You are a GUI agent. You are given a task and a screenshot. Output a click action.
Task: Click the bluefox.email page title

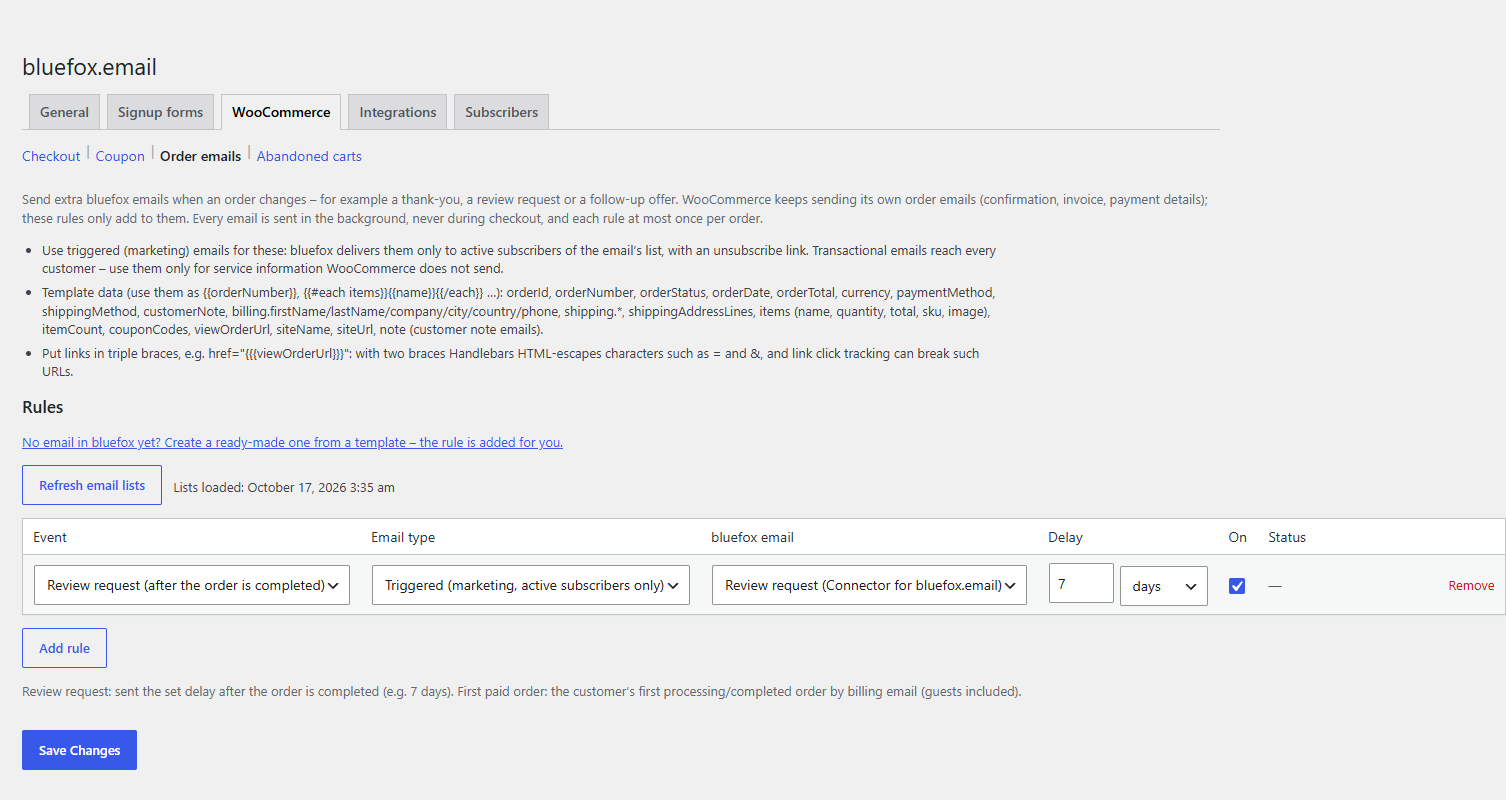point(89,67)
